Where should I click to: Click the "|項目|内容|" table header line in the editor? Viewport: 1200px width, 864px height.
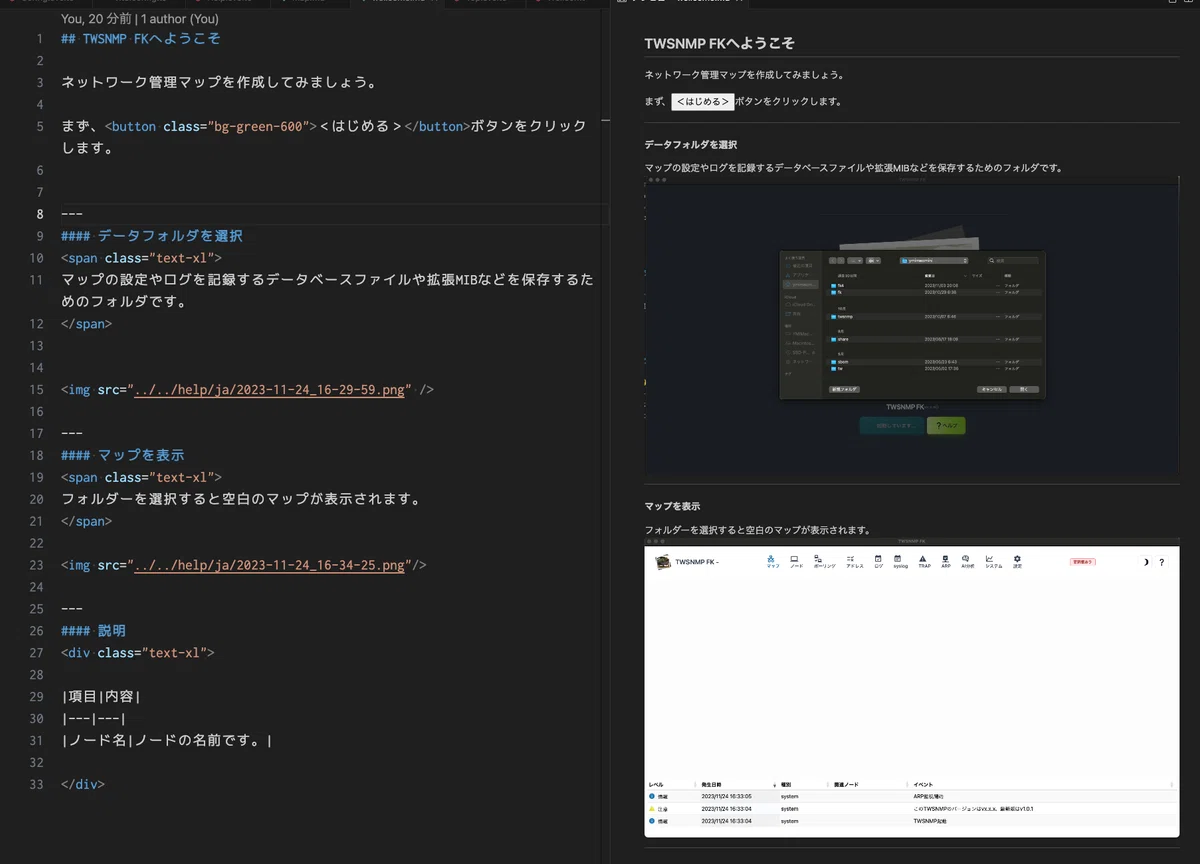pos(101,697)
